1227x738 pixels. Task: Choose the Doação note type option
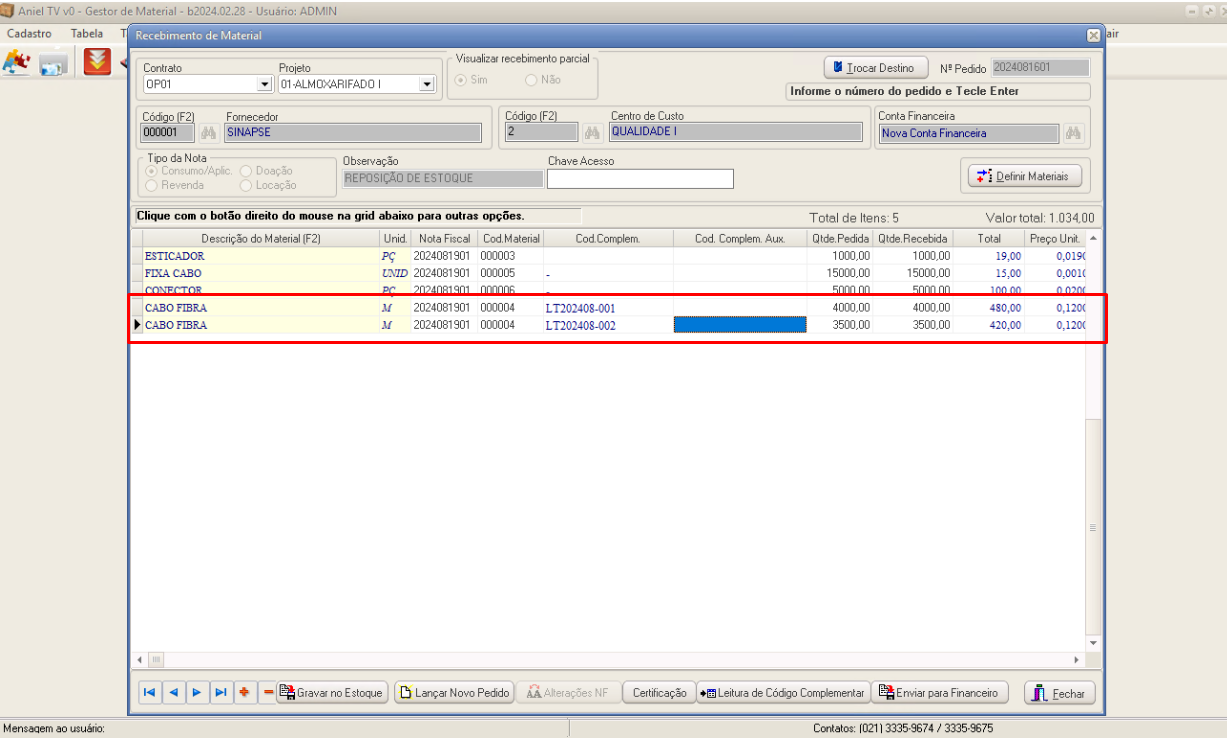246,171
